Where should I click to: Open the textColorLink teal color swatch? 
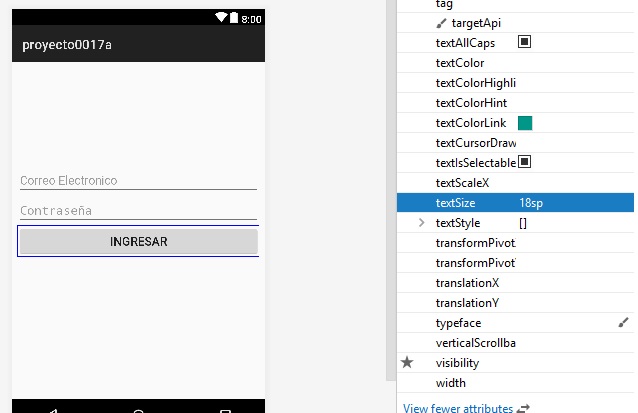click(x=525, y=123)
